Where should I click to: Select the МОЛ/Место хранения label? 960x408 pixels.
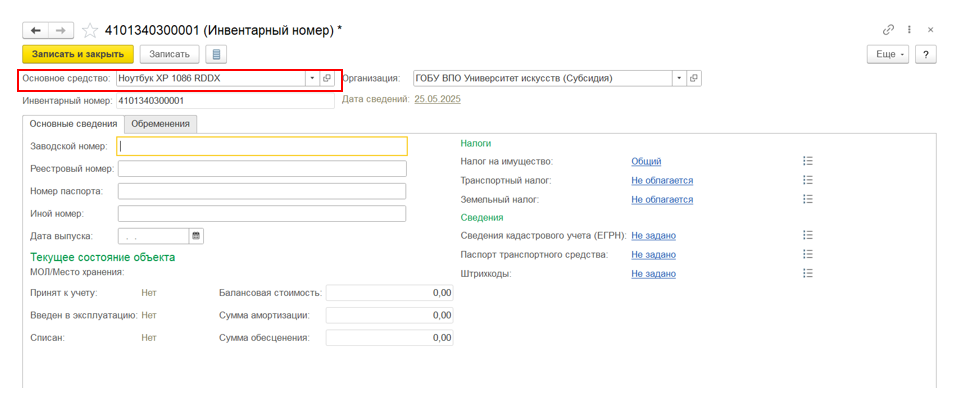(x=77, y=271)
